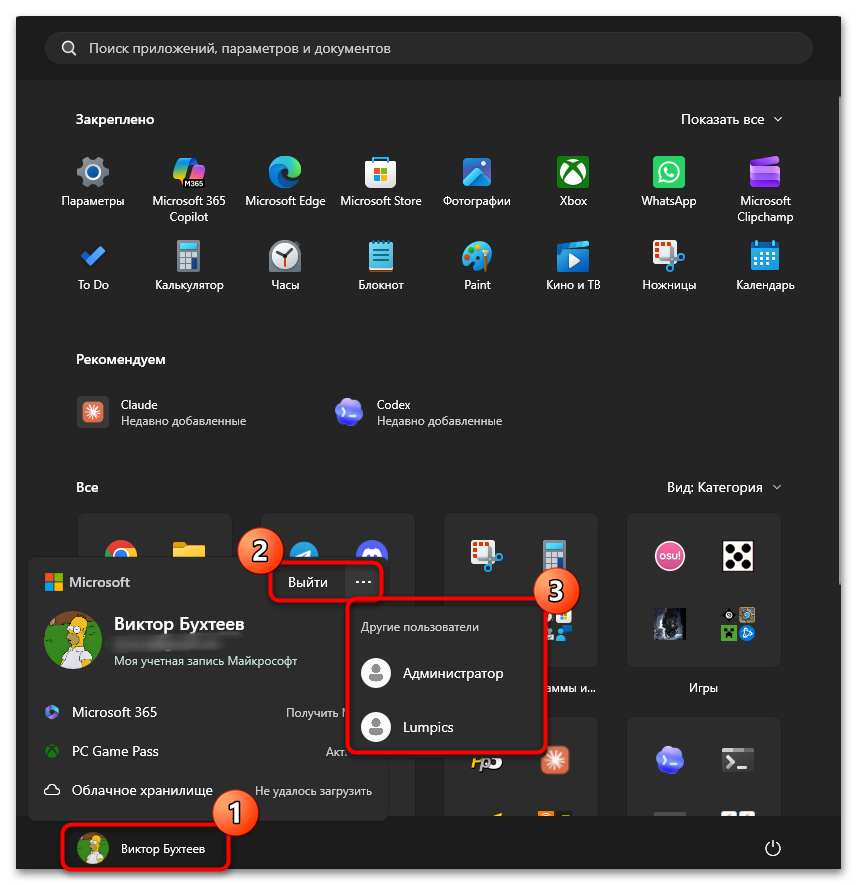Click the search field for apps
857x885 pixels.
(x=428, y=49)
